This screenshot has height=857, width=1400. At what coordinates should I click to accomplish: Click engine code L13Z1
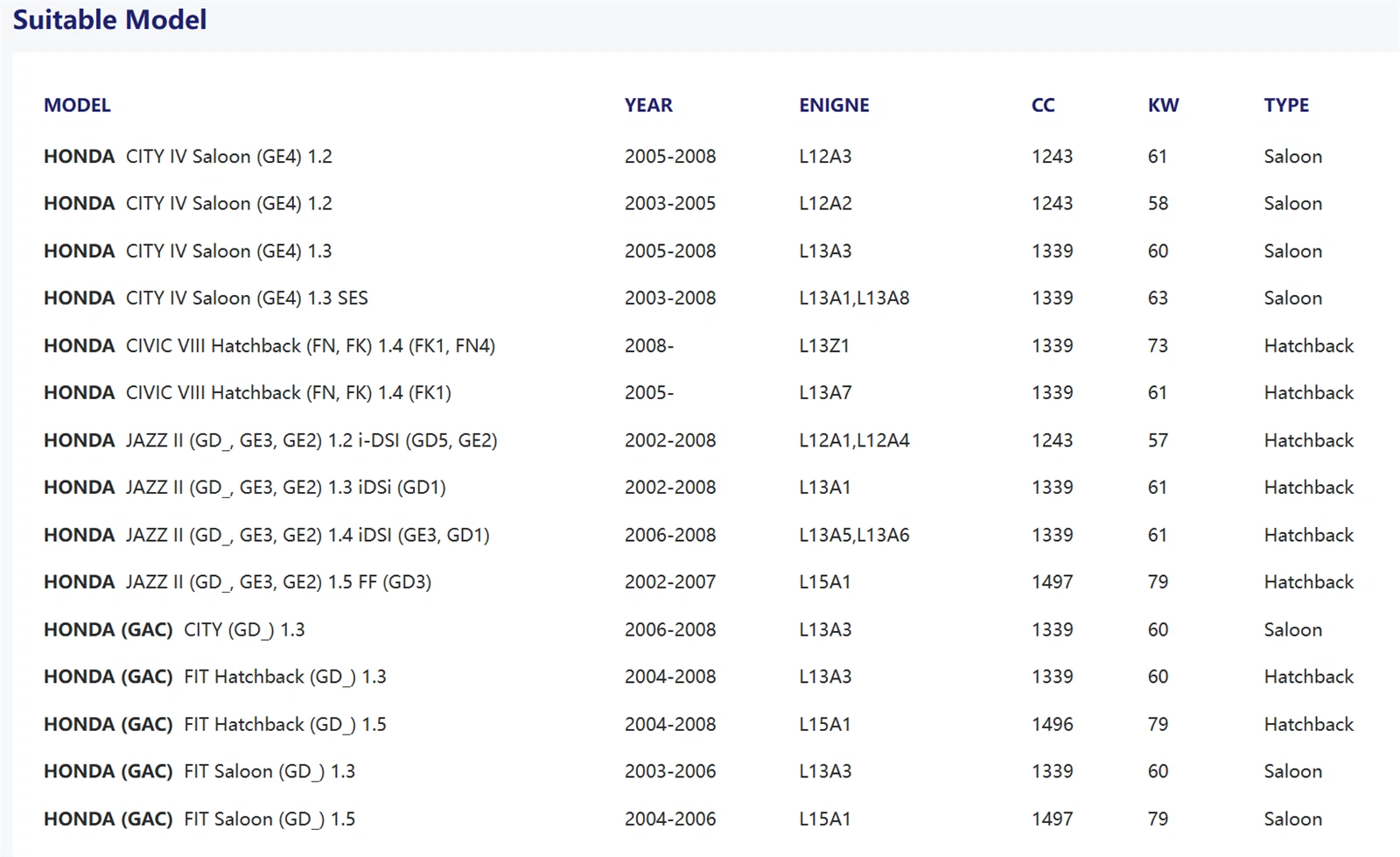click(824, 346)
